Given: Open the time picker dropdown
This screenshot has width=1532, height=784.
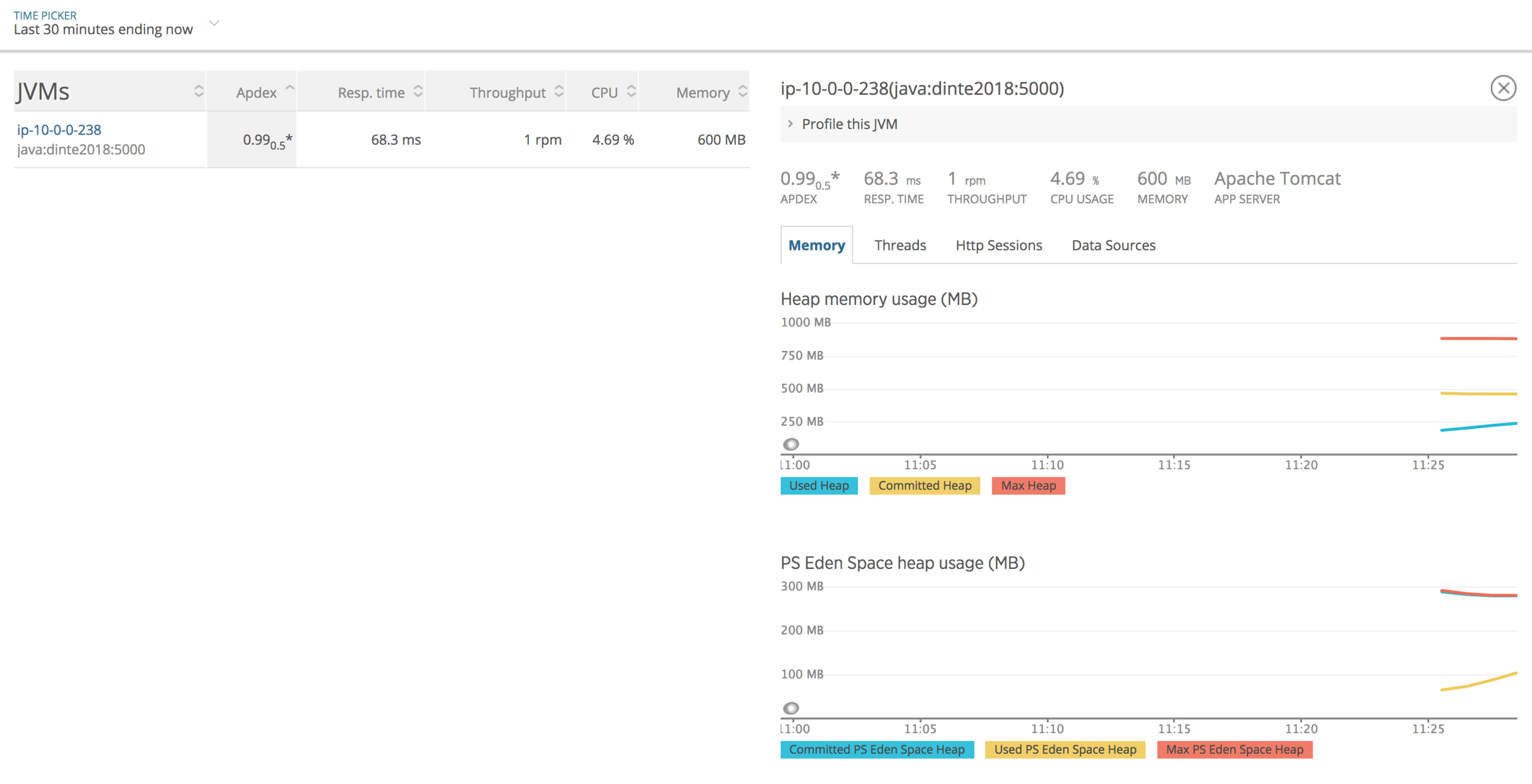Looking at the screenshot, I should (214, 23).
